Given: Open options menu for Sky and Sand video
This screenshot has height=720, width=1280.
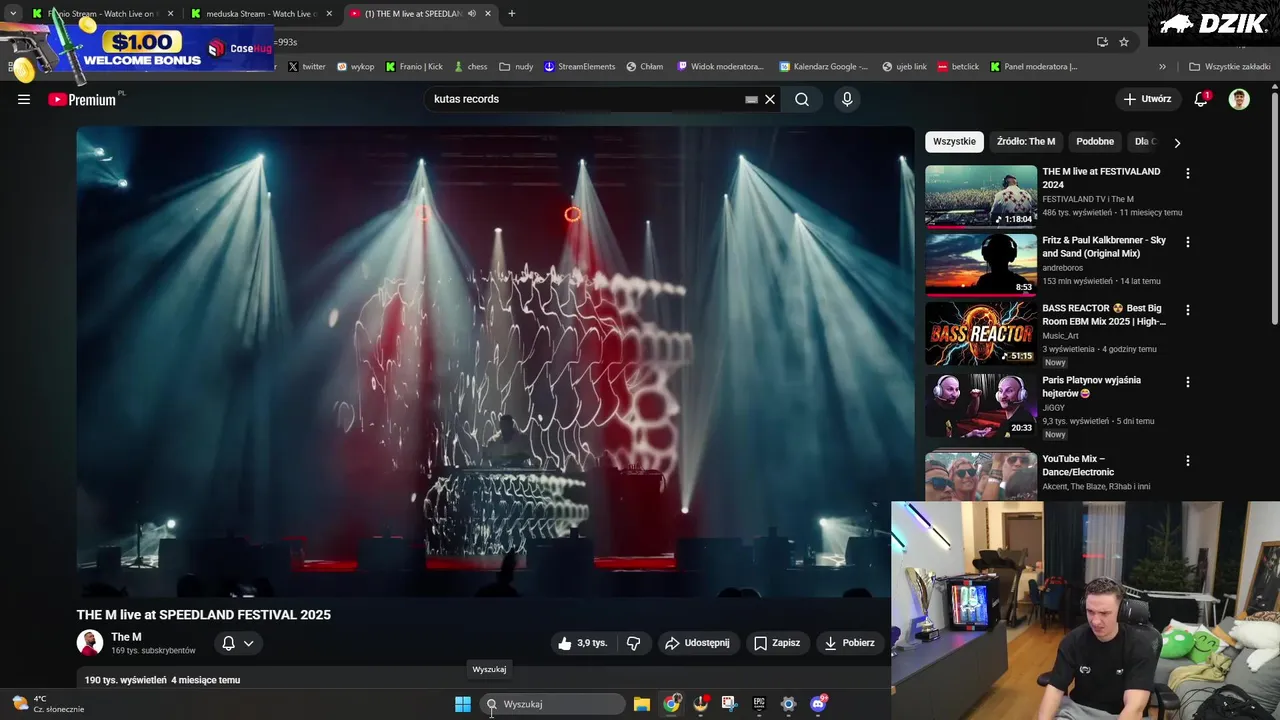Looking at the screenshot, I should (x=1188, y=242).
